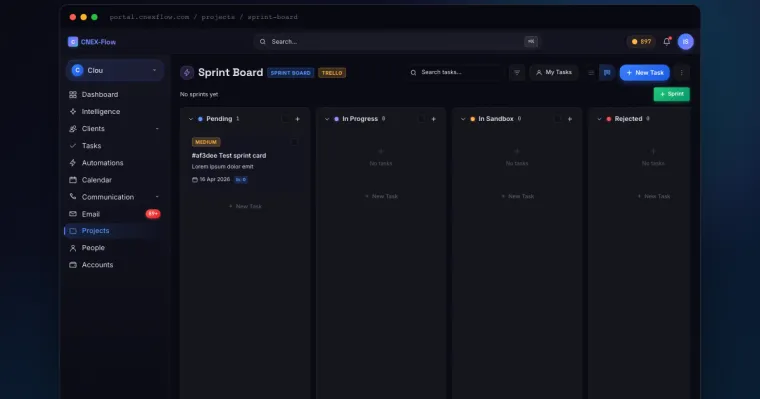Click the green Sprint button
Screen dimensions: 760x399
coord(672,94)
